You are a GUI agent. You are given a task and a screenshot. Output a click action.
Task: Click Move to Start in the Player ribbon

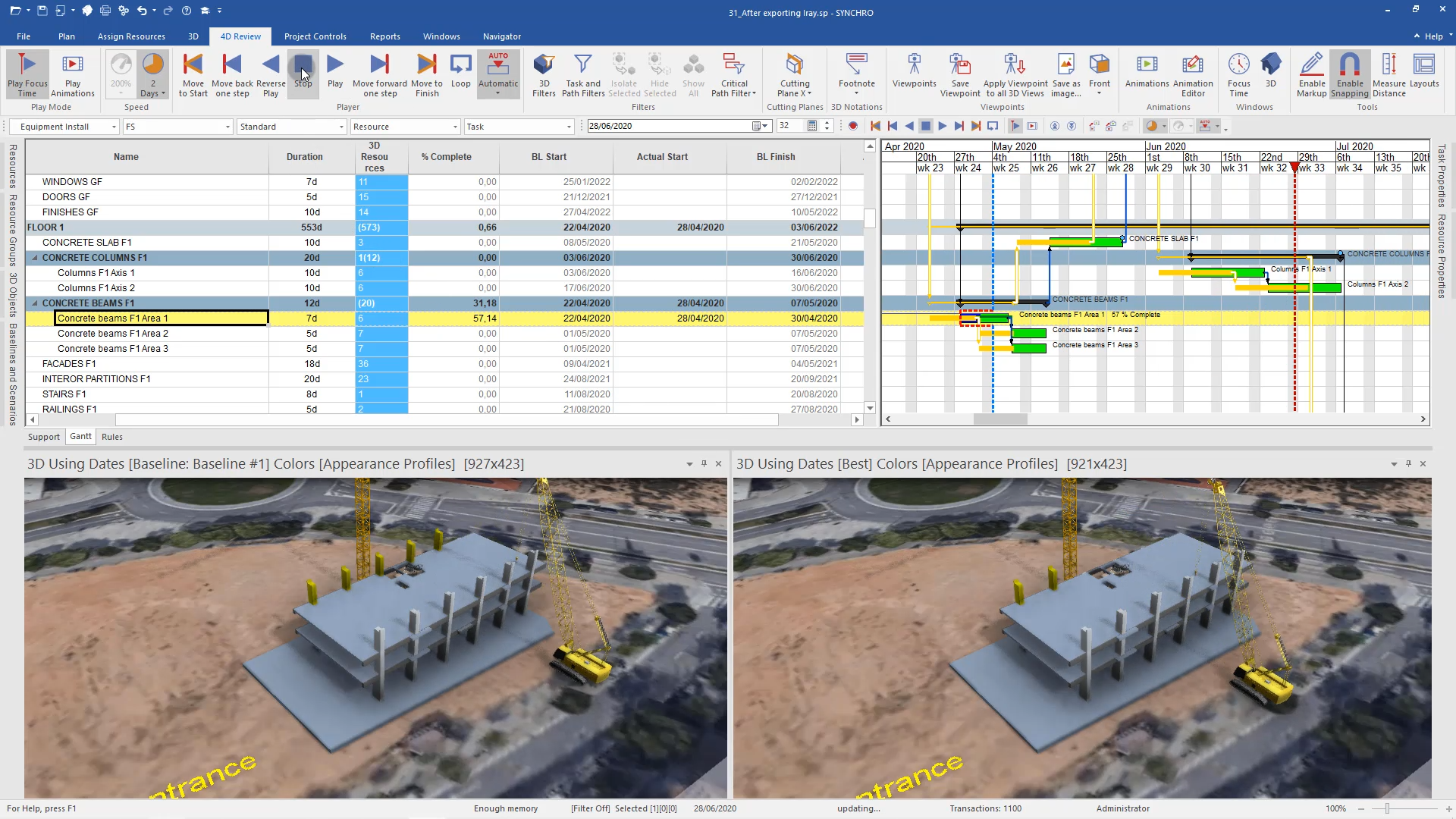[x=193, y=75]
